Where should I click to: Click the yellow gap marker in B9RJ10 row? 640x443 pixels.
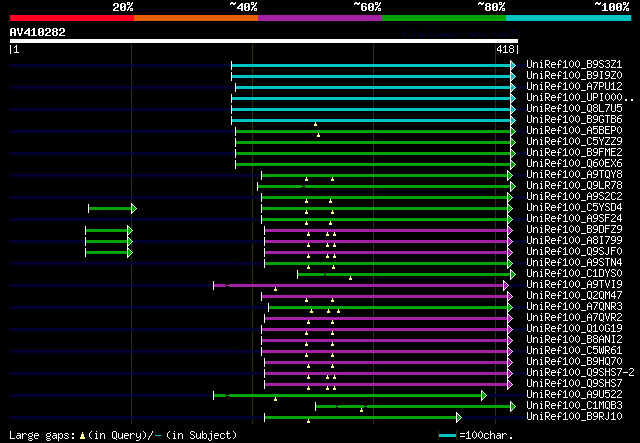309,421
